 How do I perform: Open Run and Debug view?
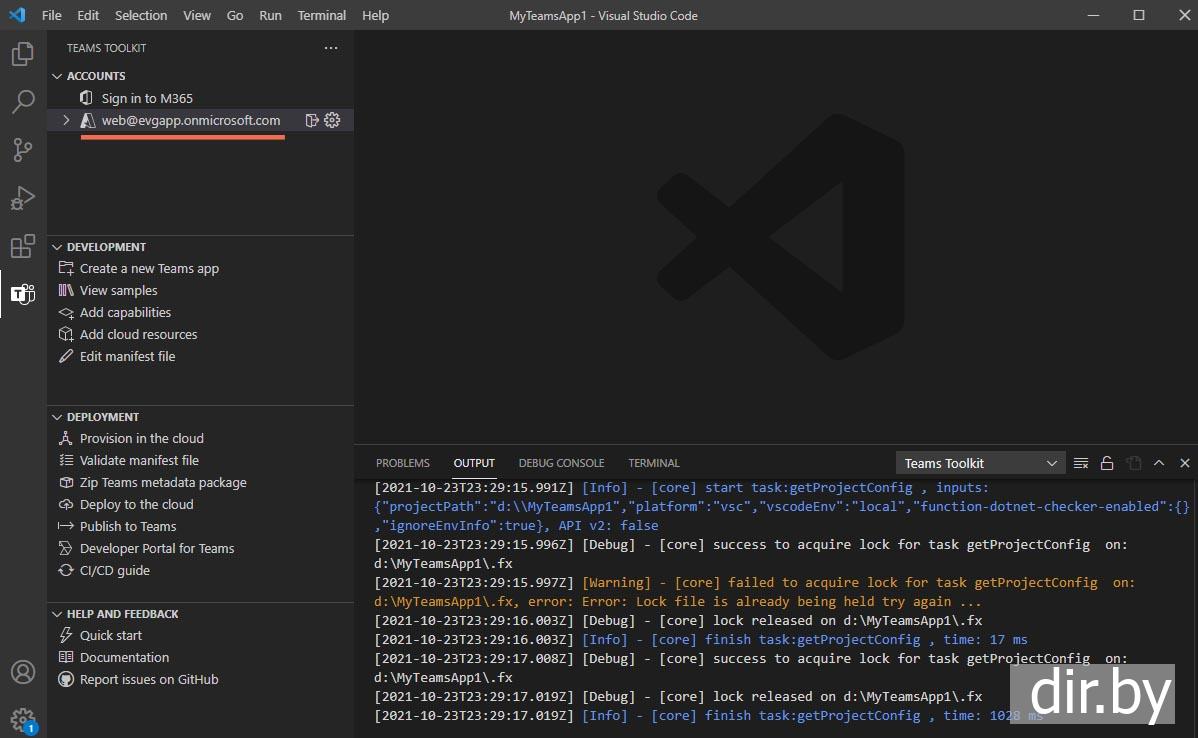(22, 198)
